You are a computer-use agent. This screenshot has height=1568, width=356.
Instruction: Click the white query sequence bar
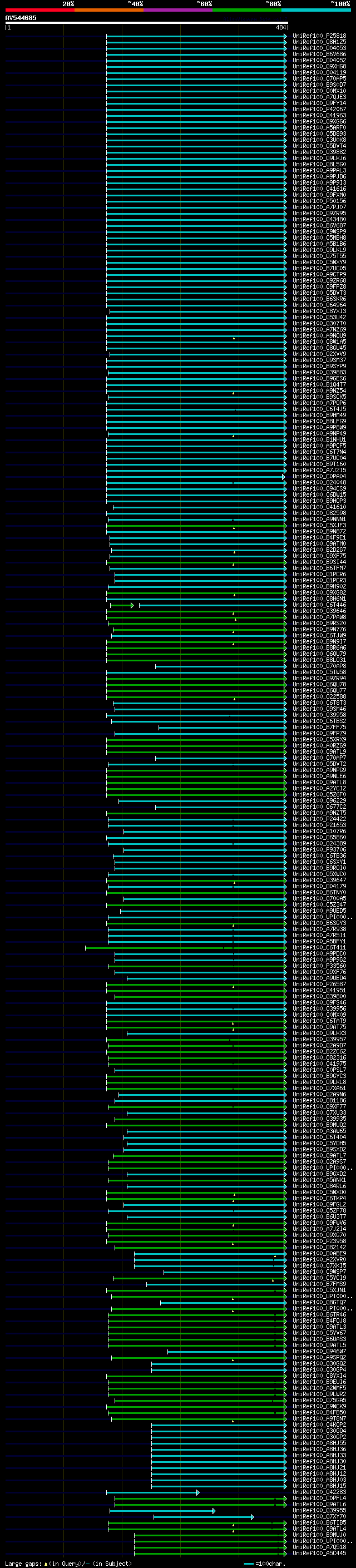click(146, 22)
